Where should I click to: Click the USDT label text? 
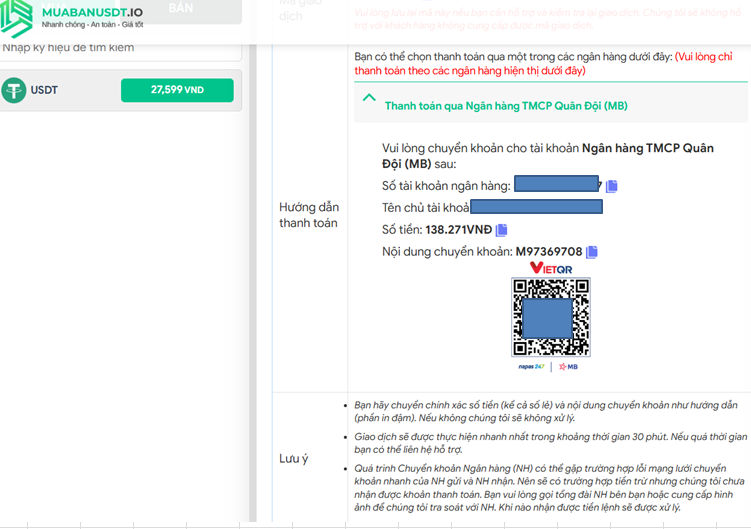click(44, 90)
